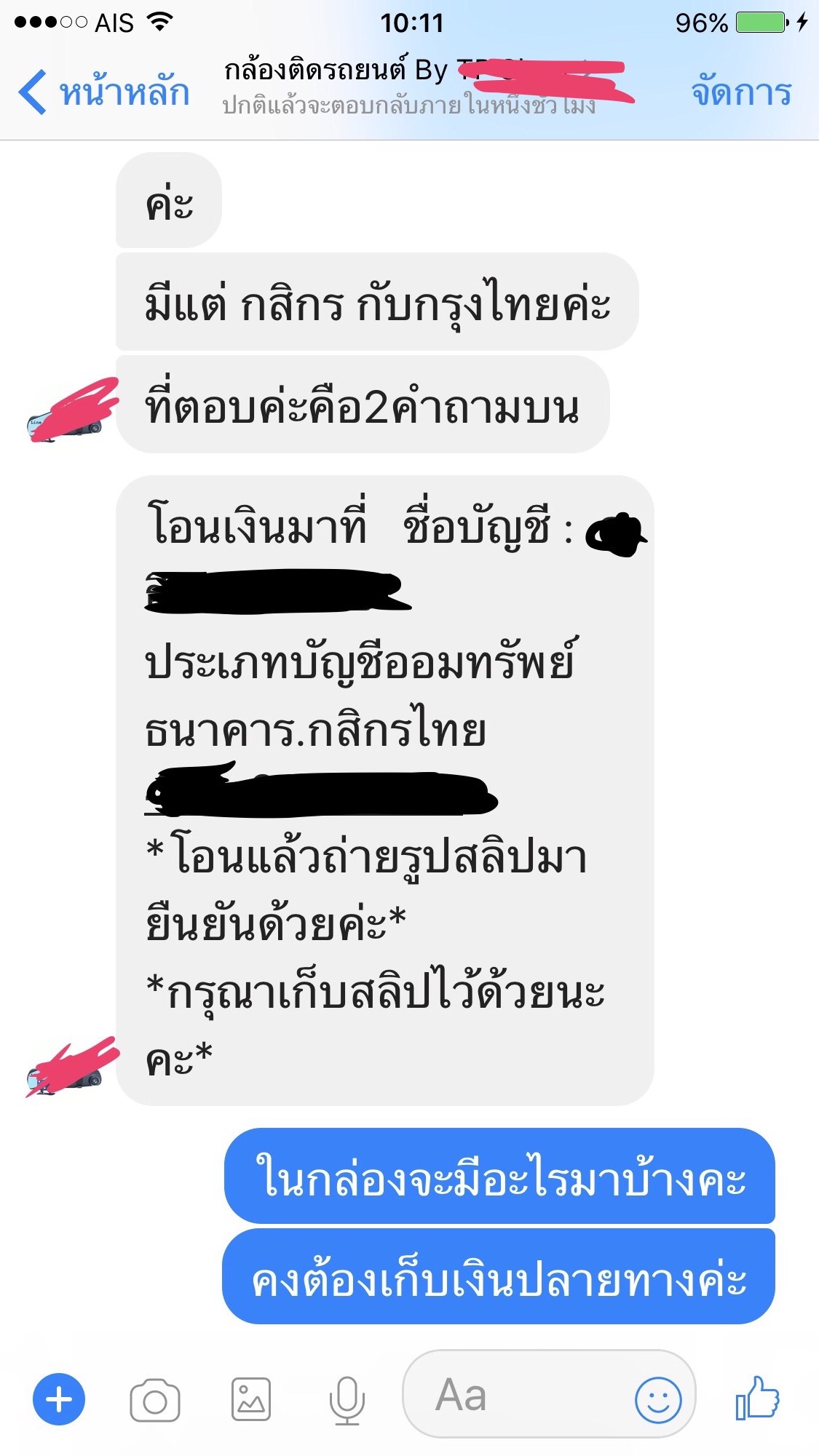Image resolution: width=819 pixels, height=1456 pixels.
Task: Open the camera icon
Action: point(155,1399)
